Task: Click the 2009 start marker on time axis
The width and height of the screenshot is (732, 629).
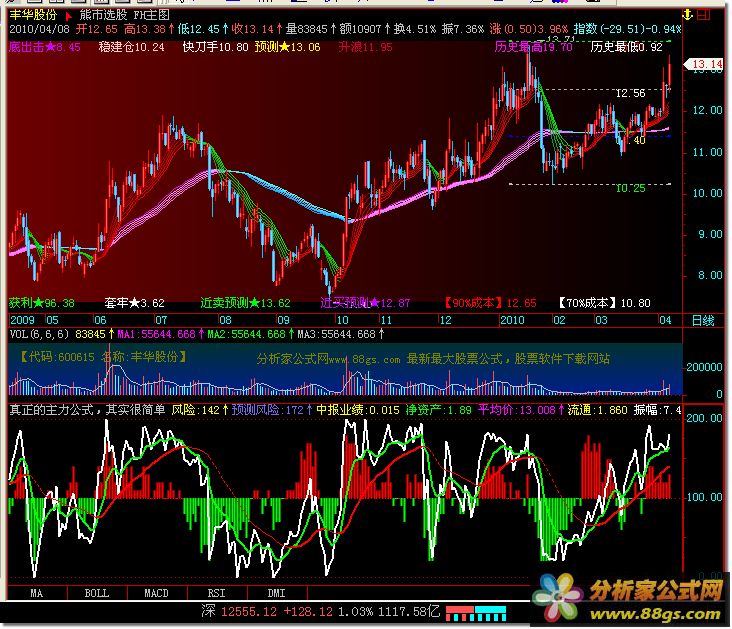Action: tap(22, 320)
